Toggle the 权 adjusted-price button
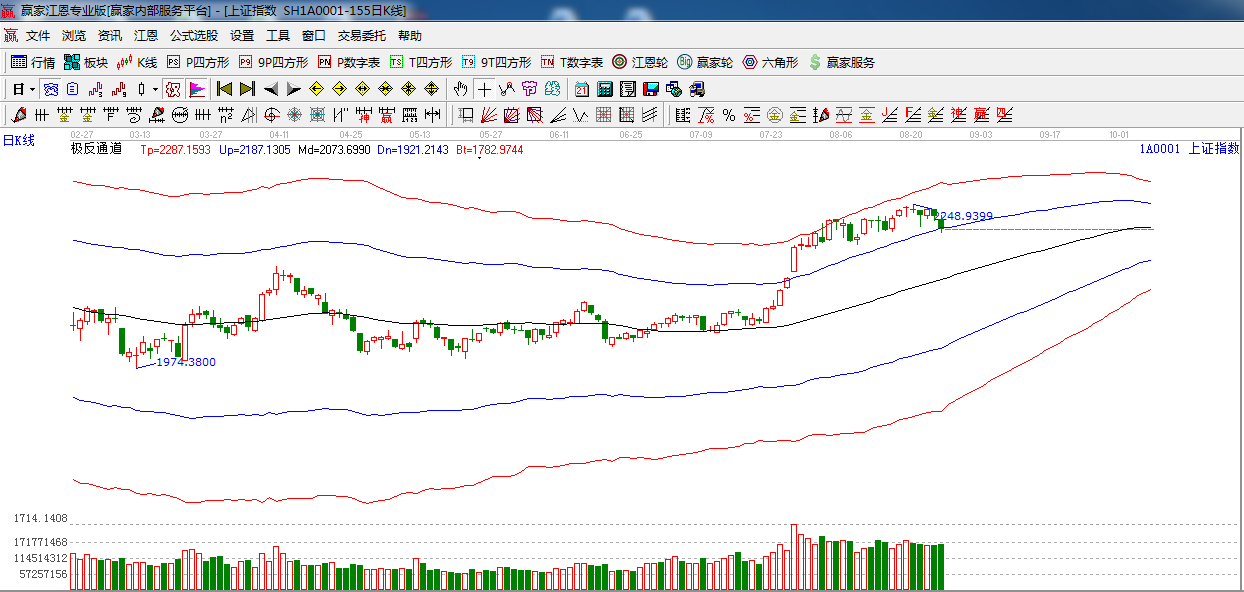1244x592 pixels. tap(172, 89)
